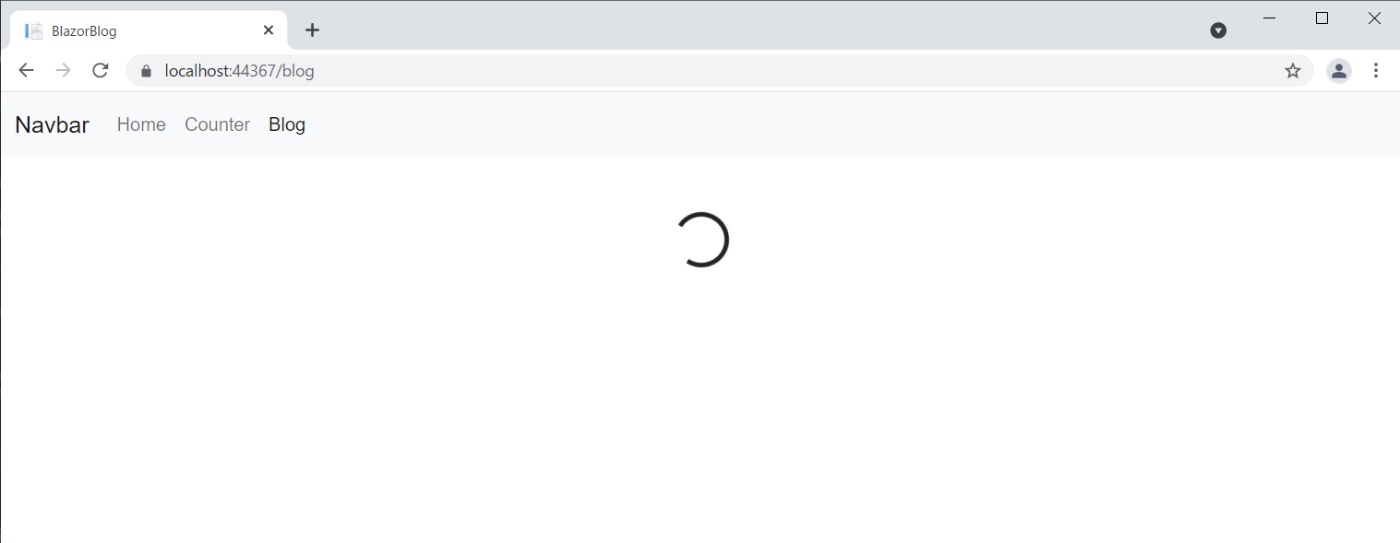View site information via the lock icon
This screenshot has width=1400, height=543.
tap(146, 71)
